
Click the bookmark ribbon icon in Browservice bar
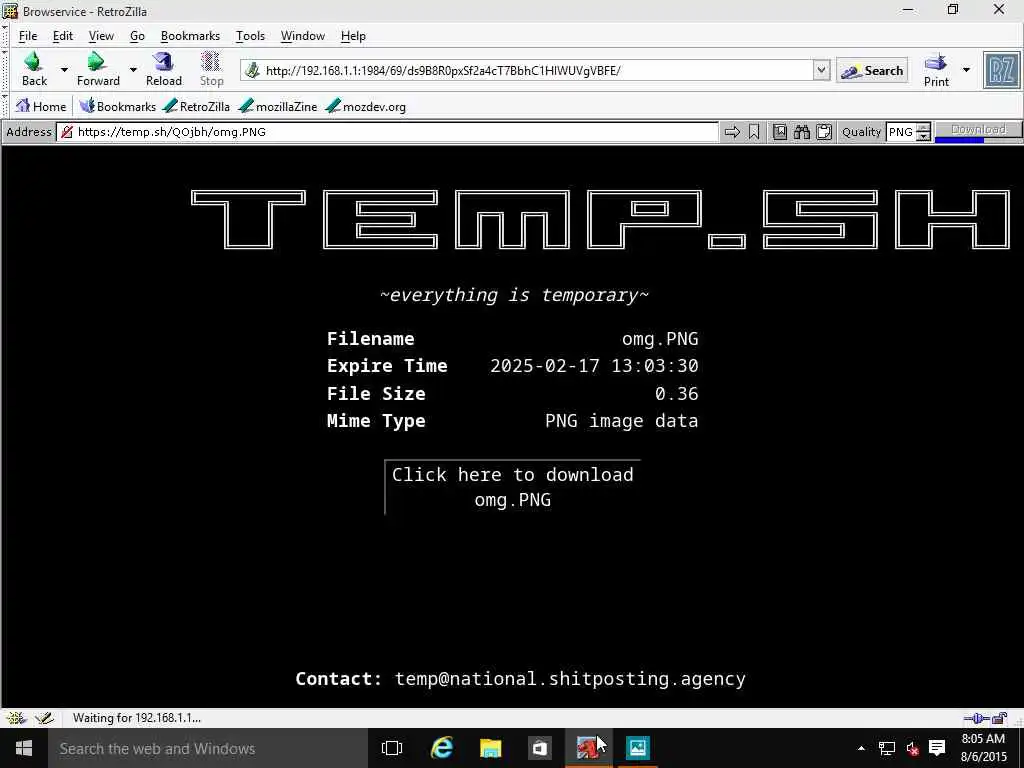pos(754,132)
